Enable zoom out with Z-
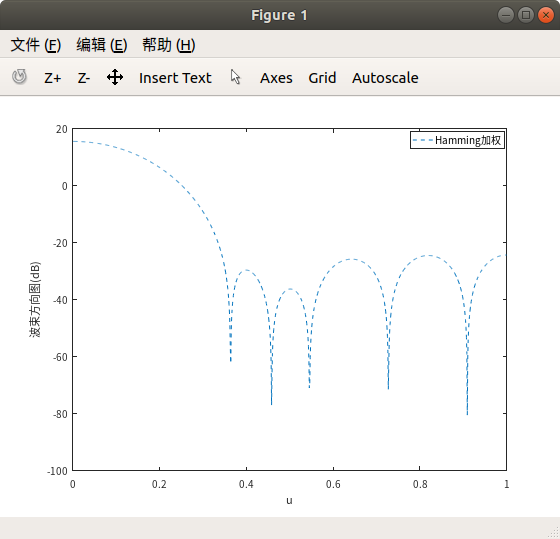Screen dimensions: 560x539 coord(84,78)
